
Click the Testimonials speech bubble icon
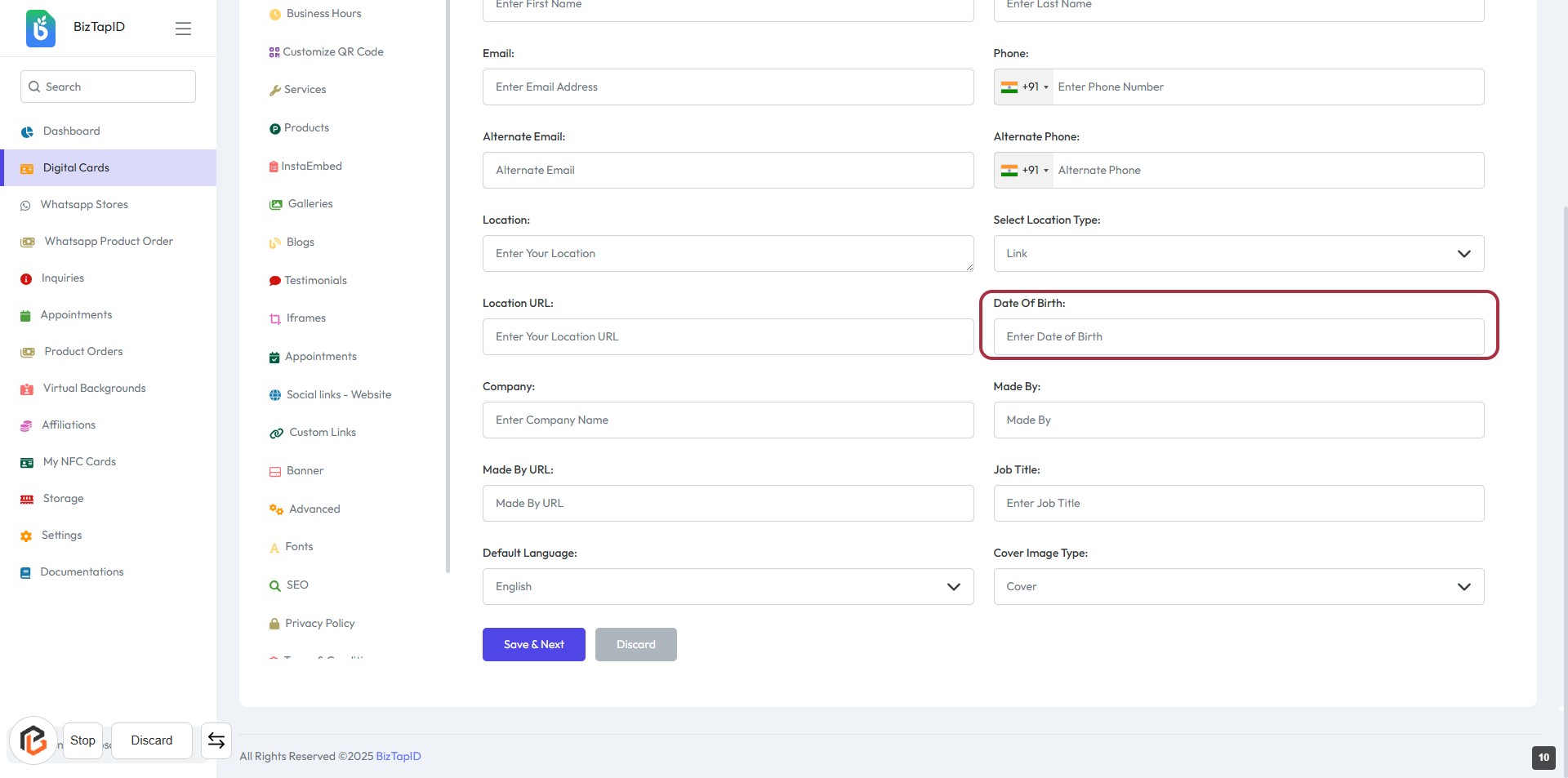click(275, 281)
